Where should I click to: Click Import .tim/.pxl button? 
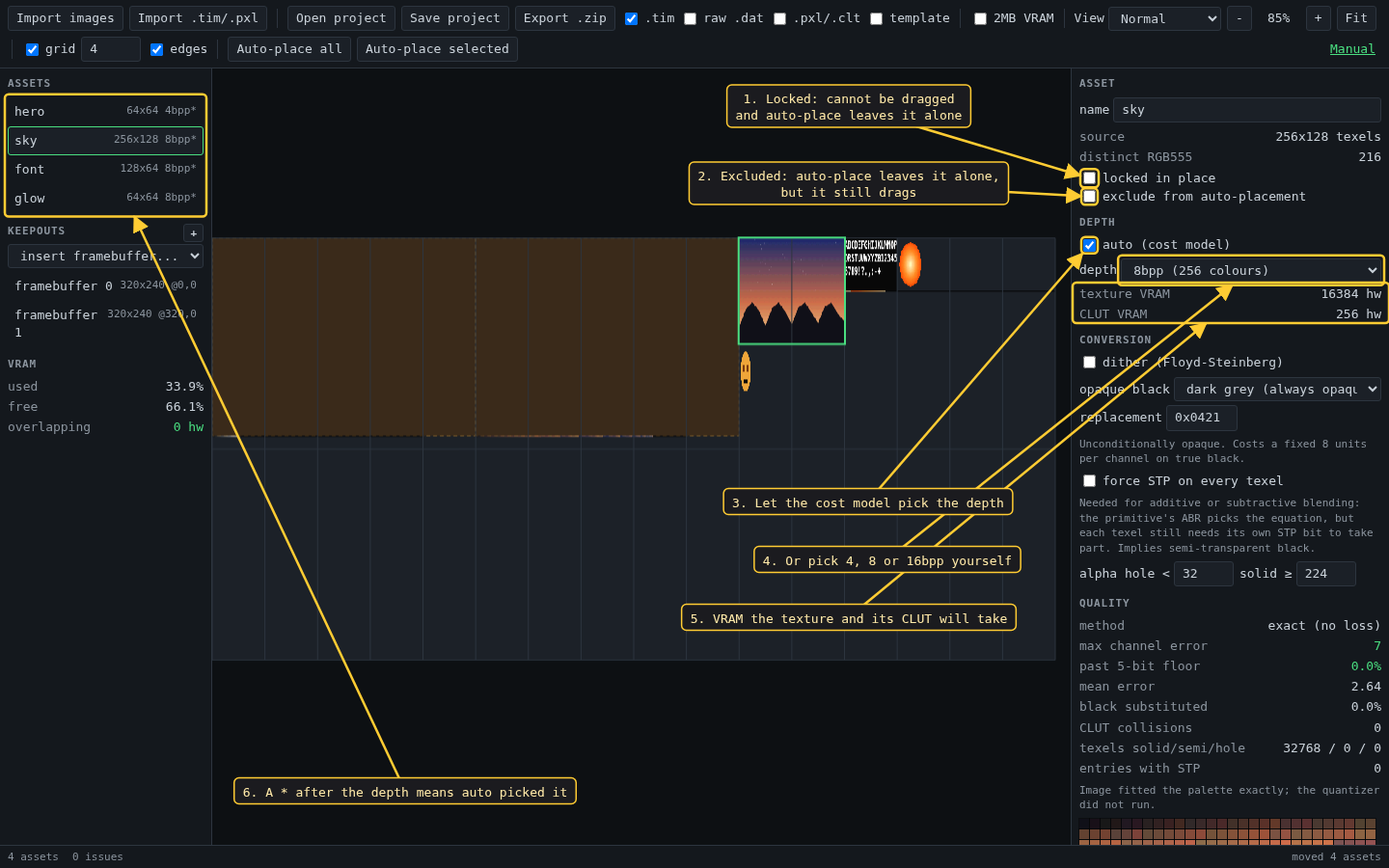(x=198, y=18)
